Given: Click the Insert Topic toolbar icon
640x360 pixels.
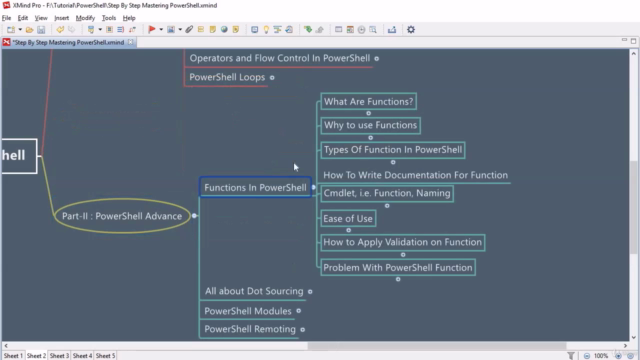Looking at the screenshot, I should [x=91, y=29].
